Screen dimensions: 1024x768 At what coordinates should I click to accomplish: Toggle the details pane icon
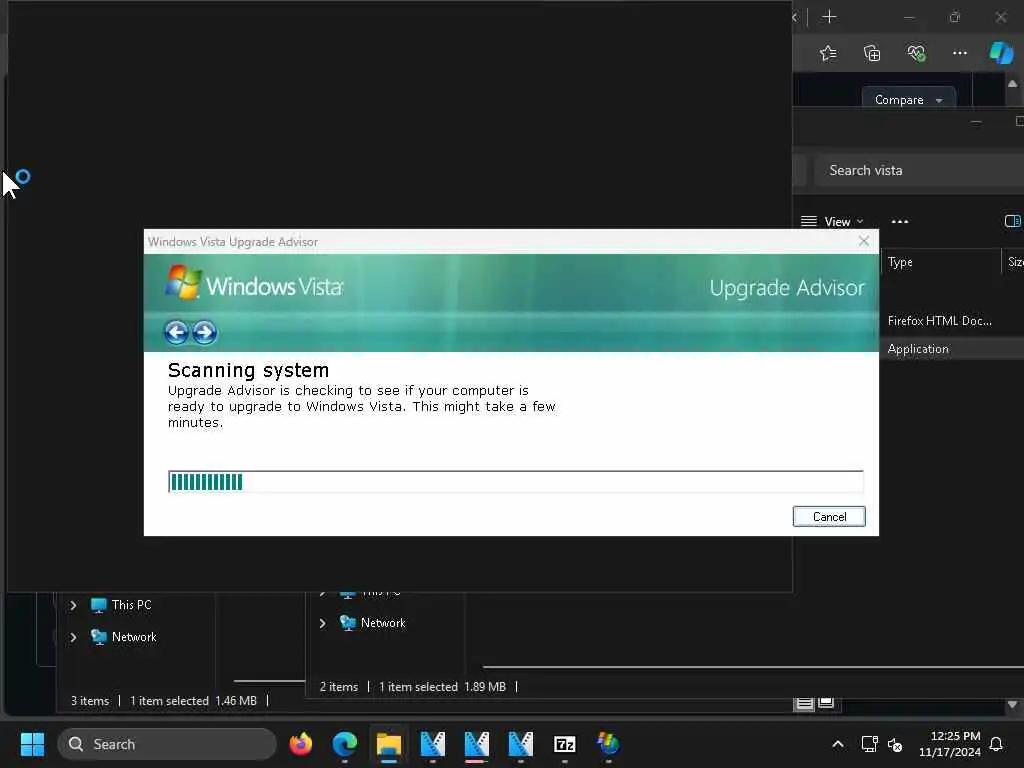(x=1012, y=221)
